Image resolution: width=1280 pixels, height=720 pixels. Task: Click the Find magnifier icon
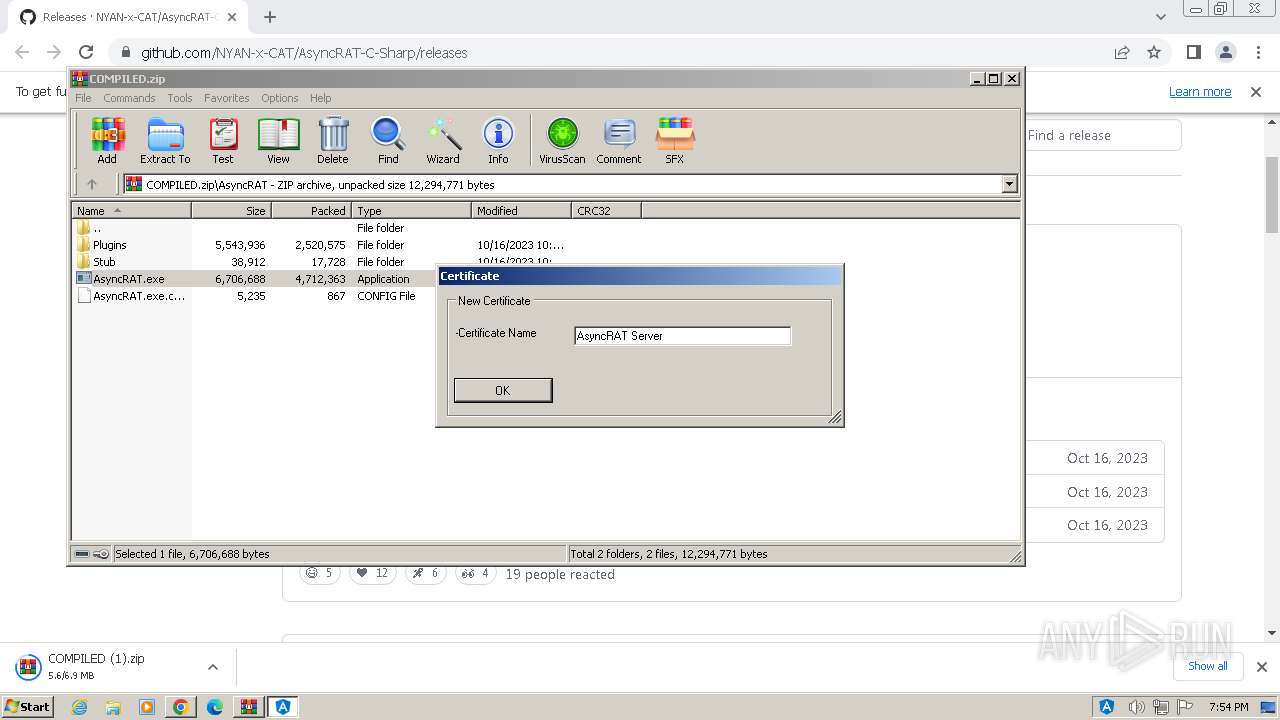click(388, 140)
